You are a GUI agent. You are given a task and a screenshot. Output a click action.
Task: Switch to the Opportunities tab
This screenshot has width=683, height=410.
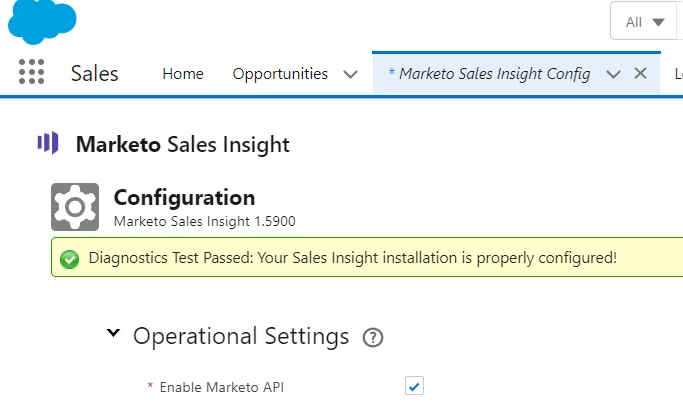tap(280, 73)
